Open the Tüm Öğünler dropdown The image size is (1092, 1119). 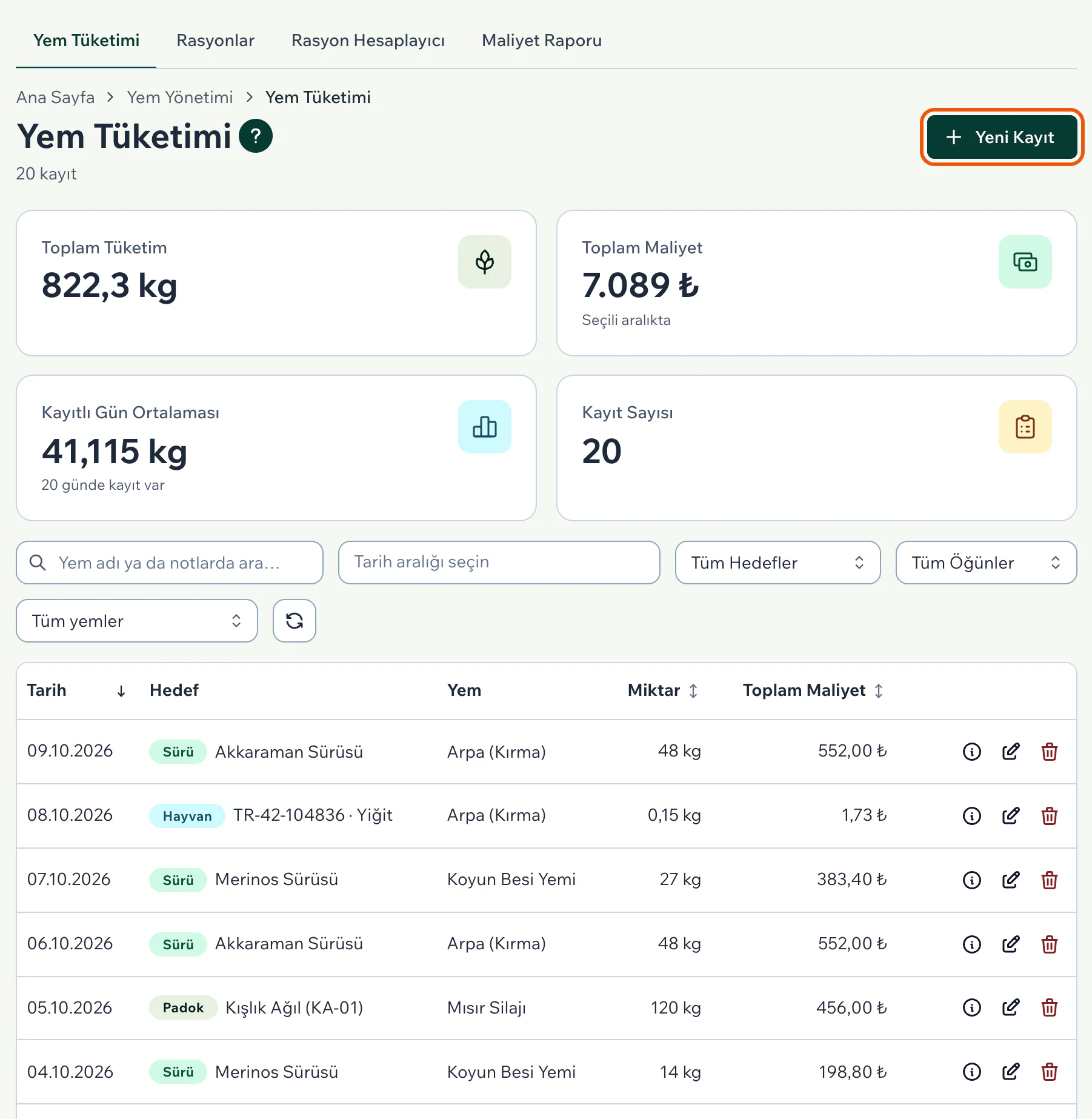[987, 563]
